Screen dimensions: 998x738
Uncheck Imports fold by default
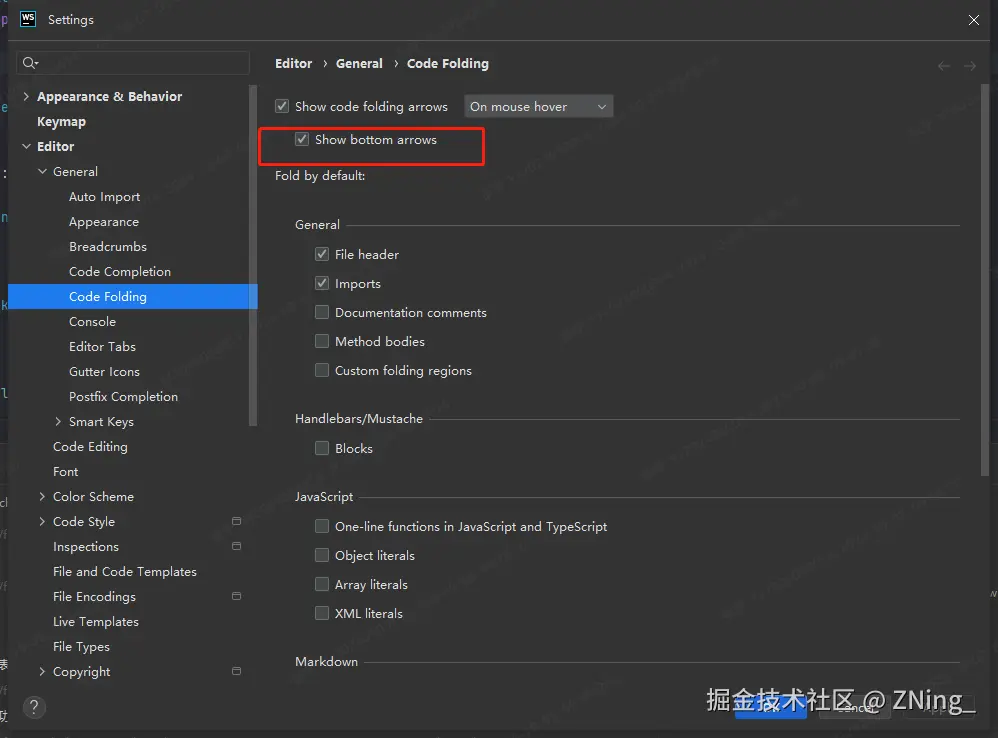(322, 283)
